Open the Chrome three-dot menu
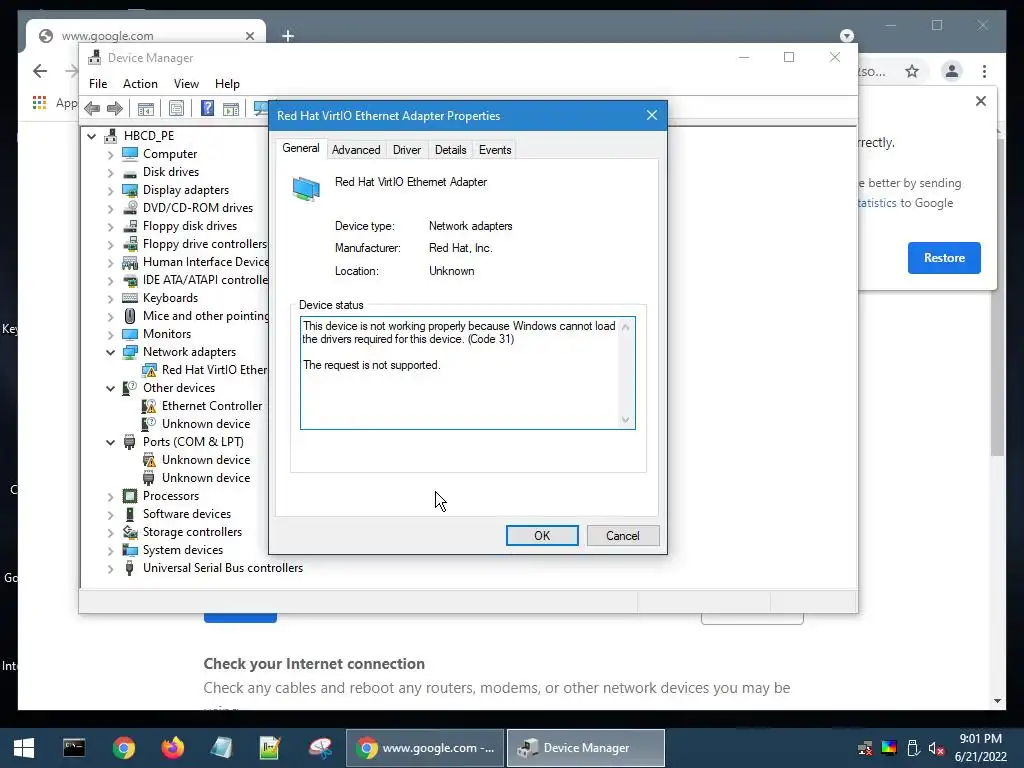The width and height of the screenshot is (1024, 768). tap(984, 71)
